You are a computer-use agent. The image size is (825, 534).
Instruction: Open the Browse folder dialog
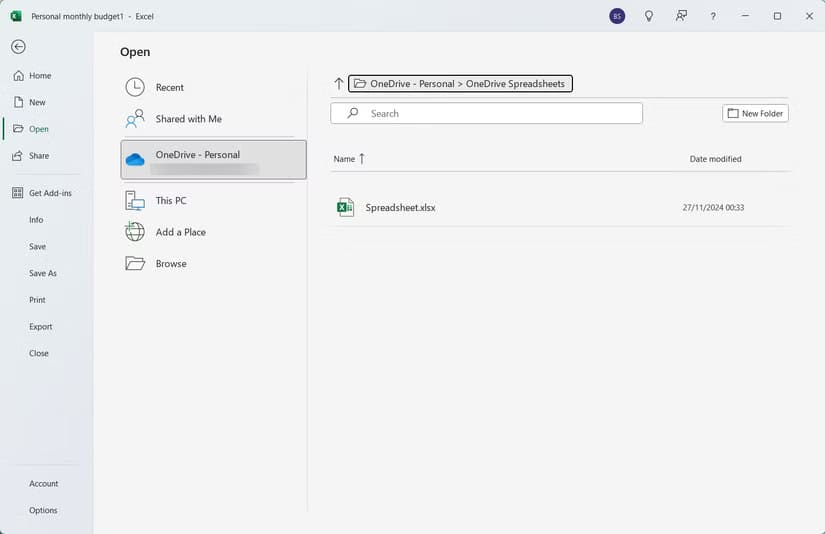point(213,264)
